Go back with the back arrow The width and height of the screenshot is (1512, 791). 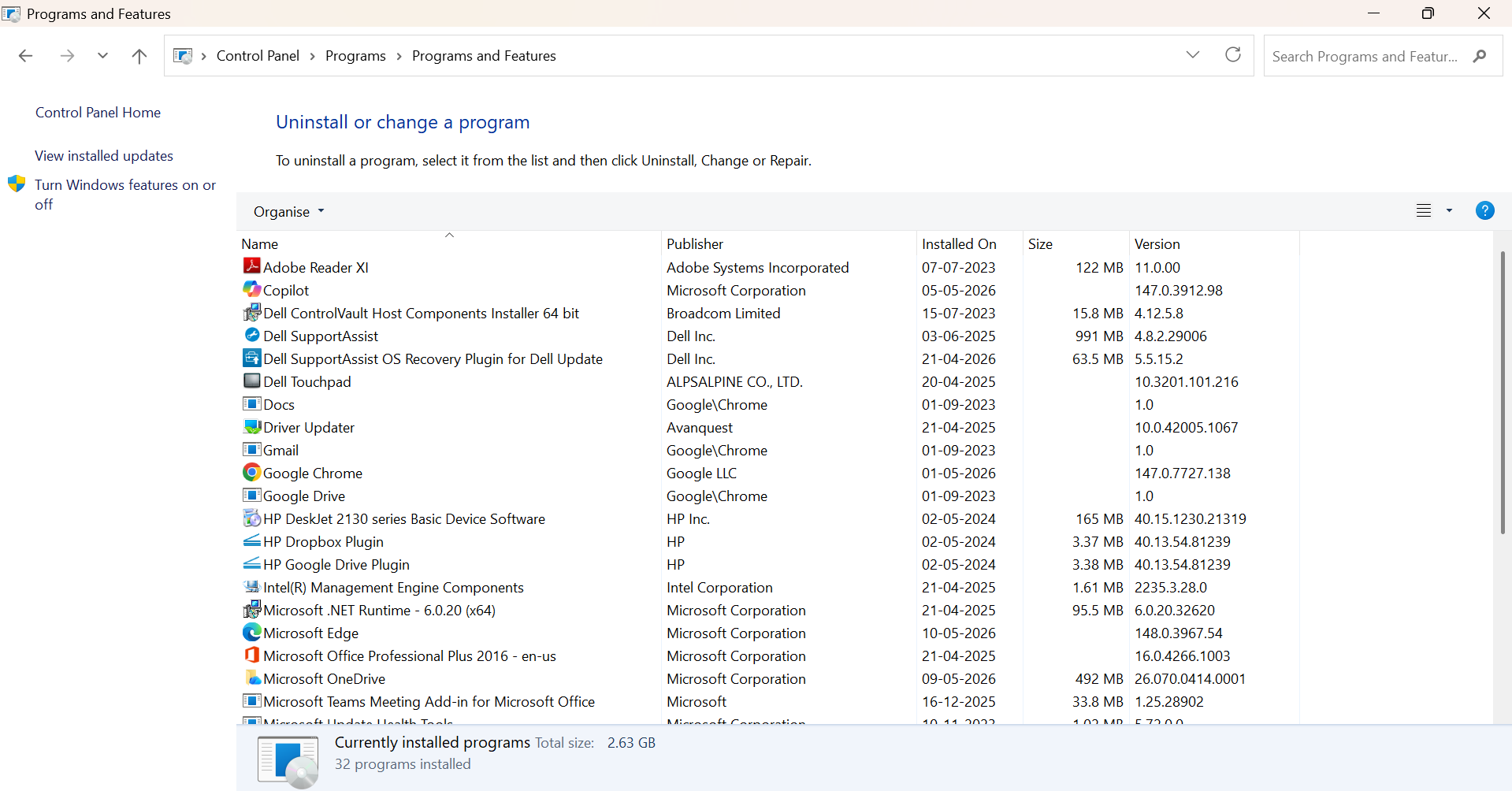(25, 56)
